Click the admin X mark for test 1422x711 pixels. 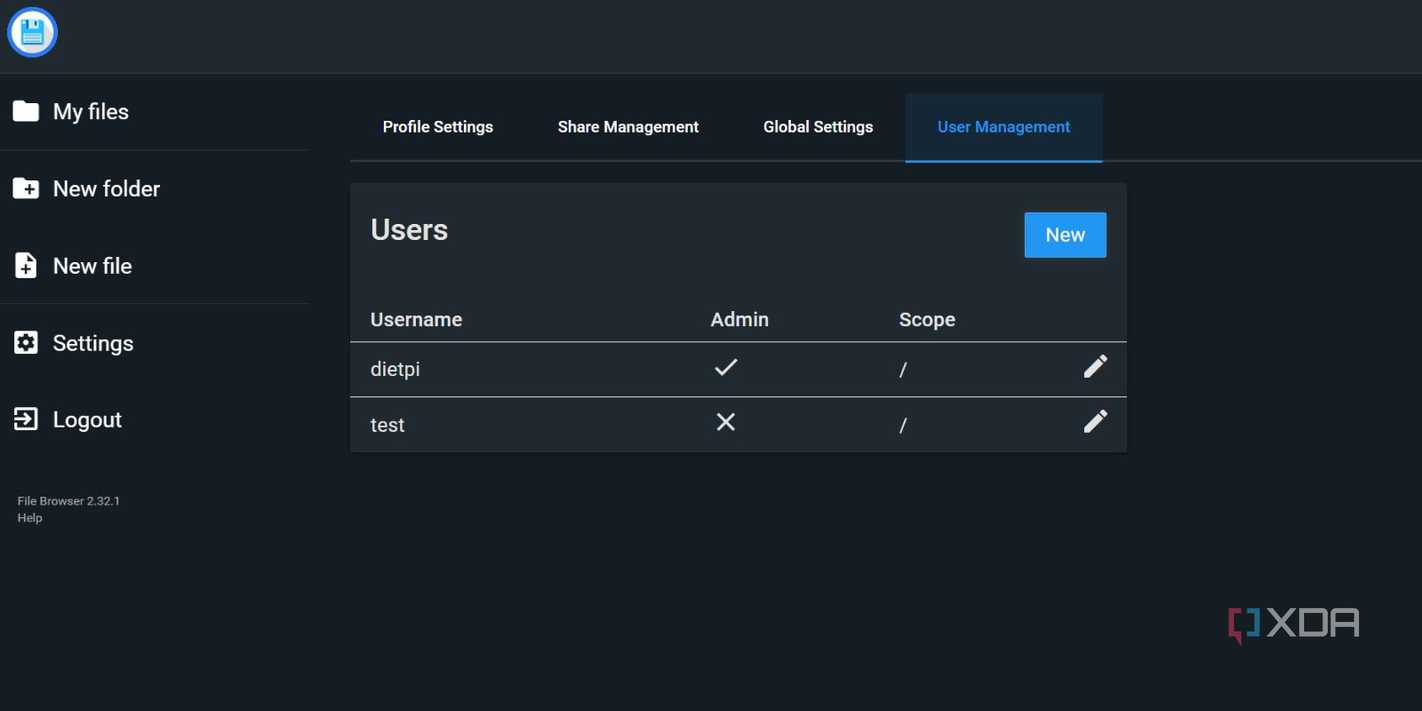pyautogui.click(x=726, y=422)
